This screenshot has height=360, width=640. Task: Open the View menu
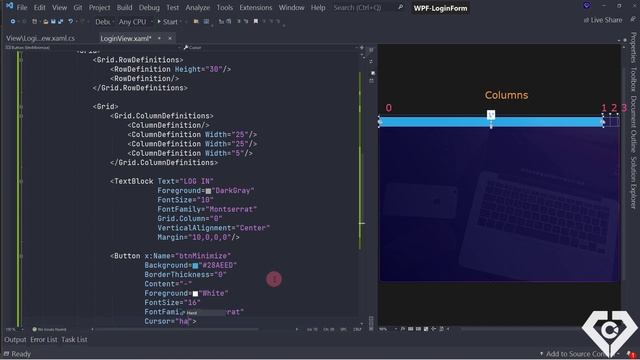pos(59,7)
